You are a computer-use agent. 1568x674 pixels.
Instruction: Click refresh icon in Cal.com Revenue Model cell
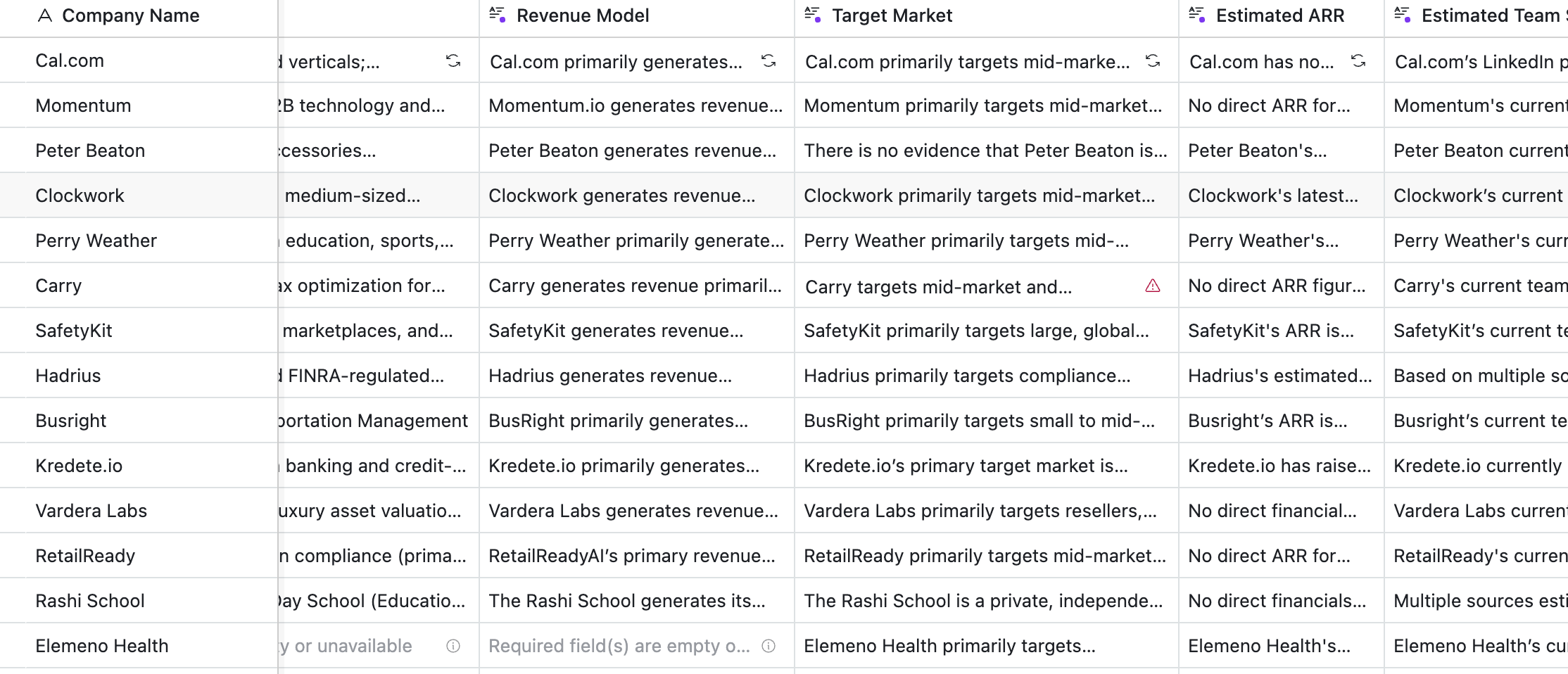(x=769, y=61)
